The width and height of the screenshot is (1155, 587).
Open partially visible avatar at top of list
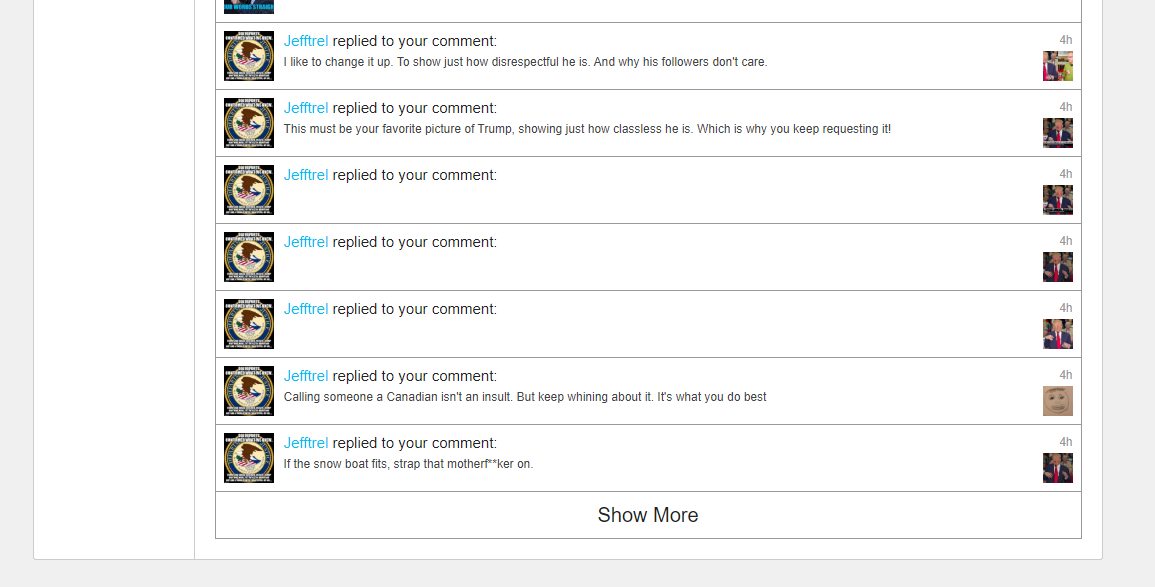(x=249, y=7)
